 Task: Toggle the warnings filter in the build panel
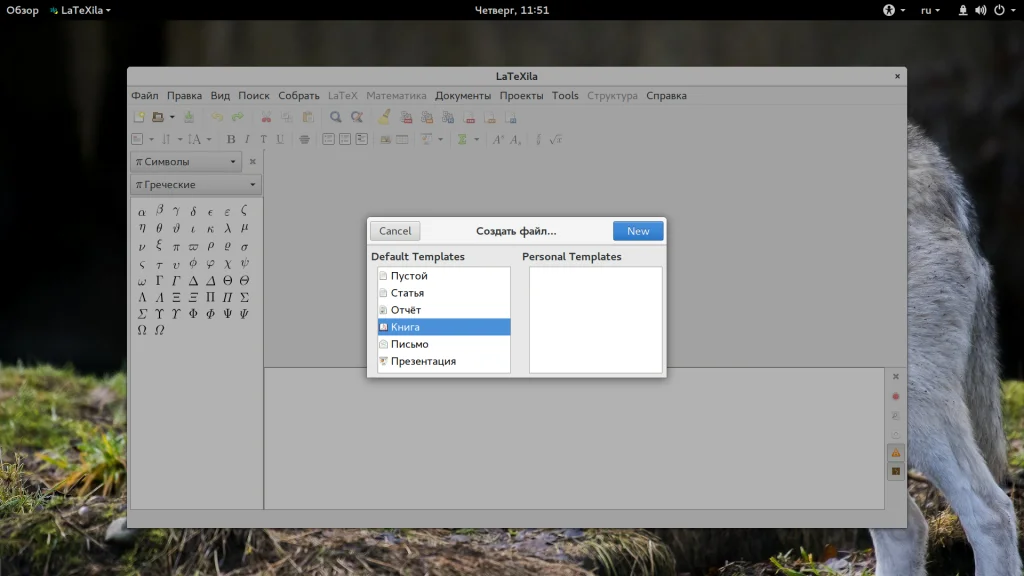(896, 452)
